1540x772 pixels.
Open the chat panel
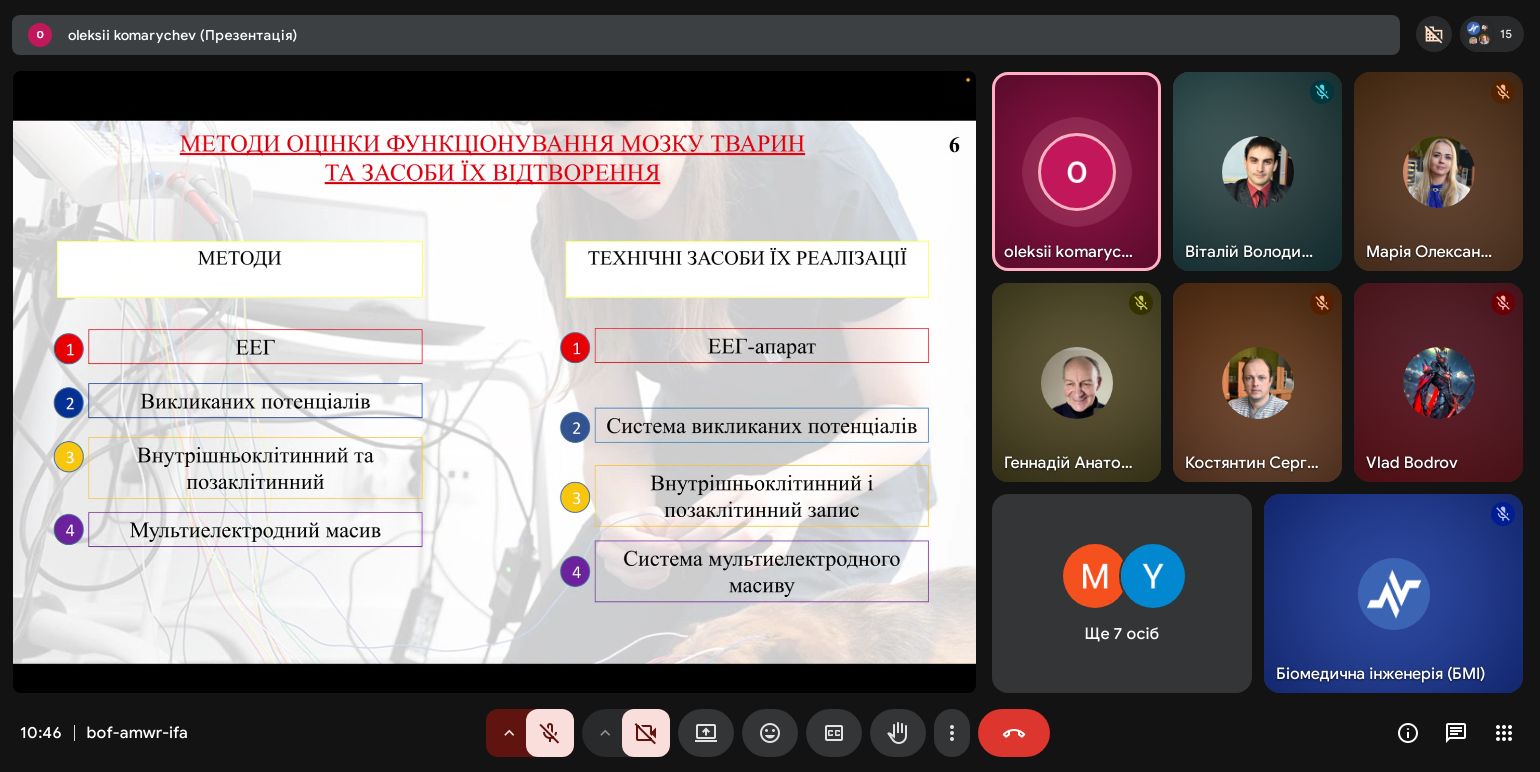1456,733
